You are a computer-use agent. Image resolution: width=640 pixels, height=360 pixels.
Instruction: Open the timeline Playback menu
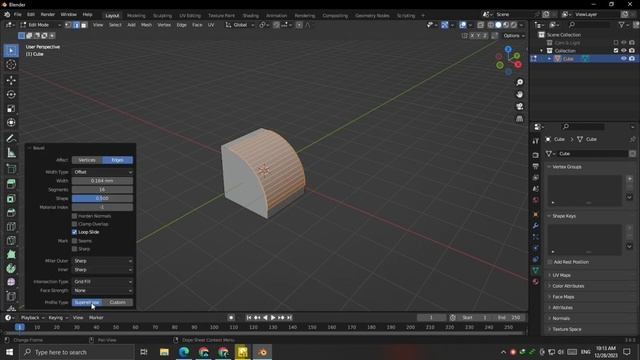click(x=32, y=318)
